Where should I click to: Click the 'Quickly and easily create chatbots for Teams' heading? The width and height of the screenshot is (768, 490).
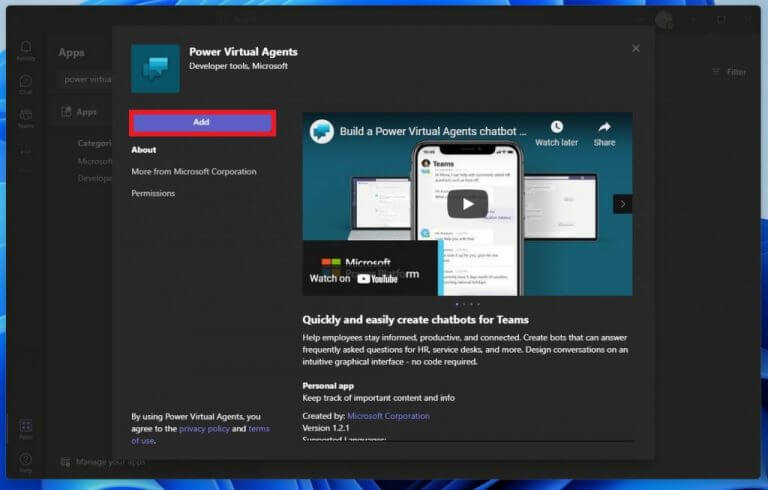click(x=415, y=320)
